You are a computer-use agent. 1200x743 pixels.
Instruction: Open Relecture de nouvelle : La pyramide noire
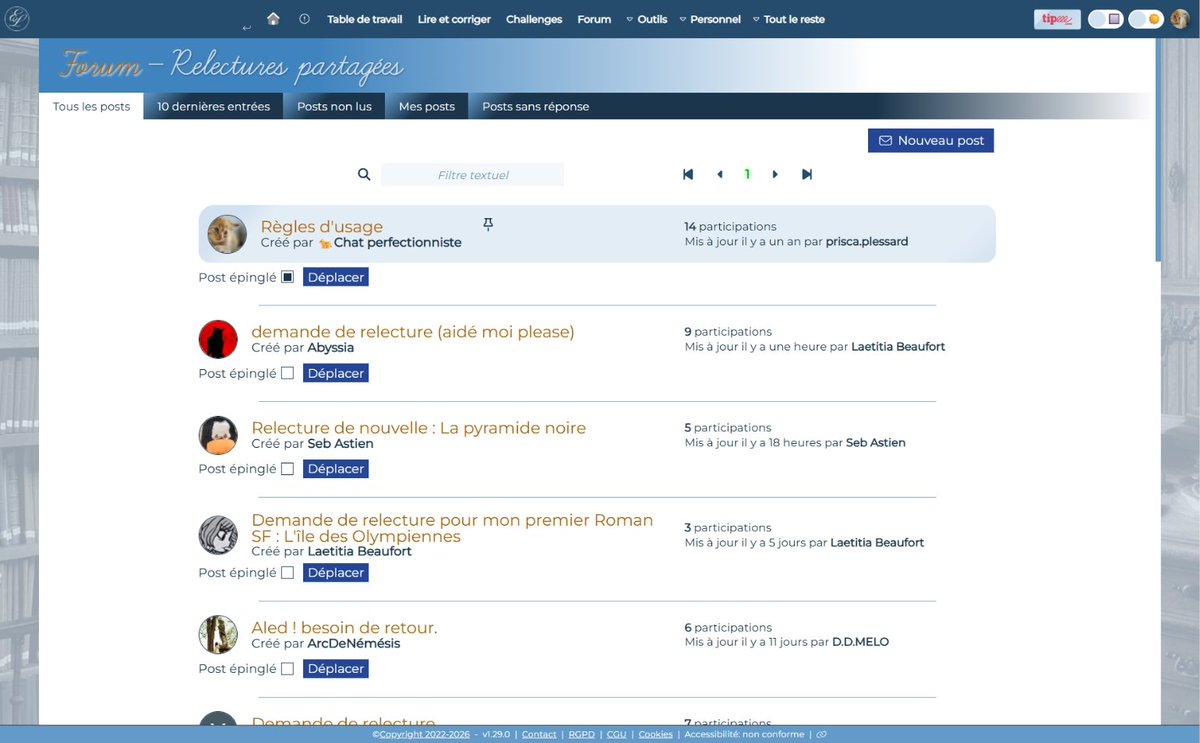point(419,427)
